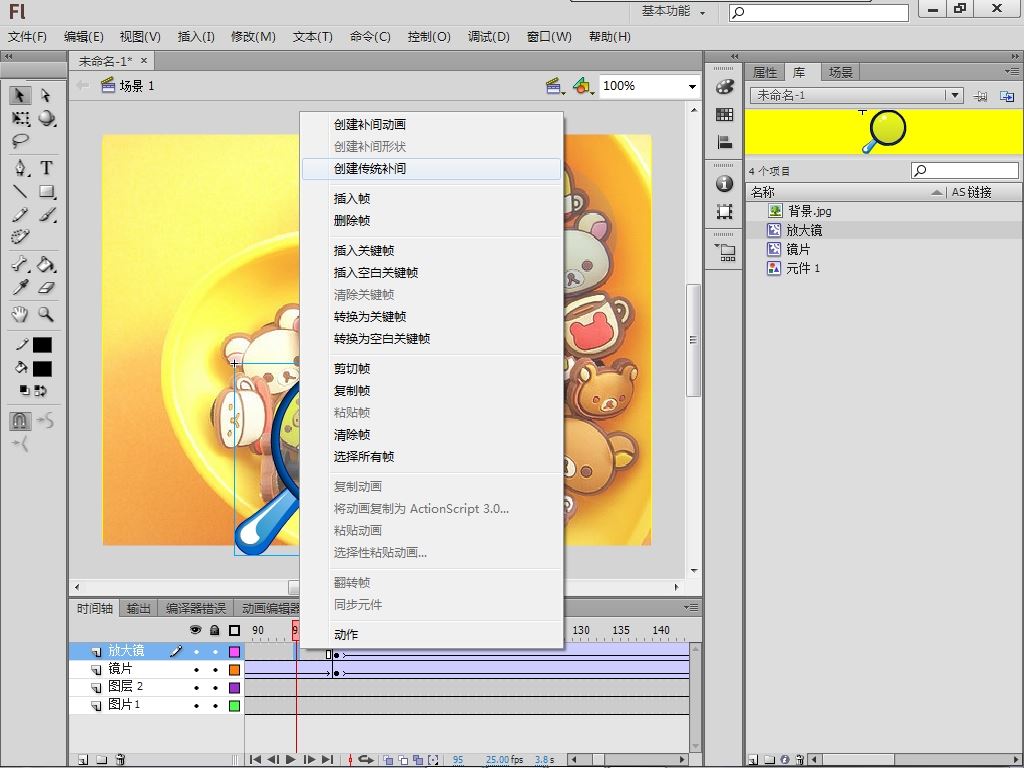This screenshot has height=768, width=1024.
Task: Collapse the right panel group double-arrow
Action: tap(1016, 56)
